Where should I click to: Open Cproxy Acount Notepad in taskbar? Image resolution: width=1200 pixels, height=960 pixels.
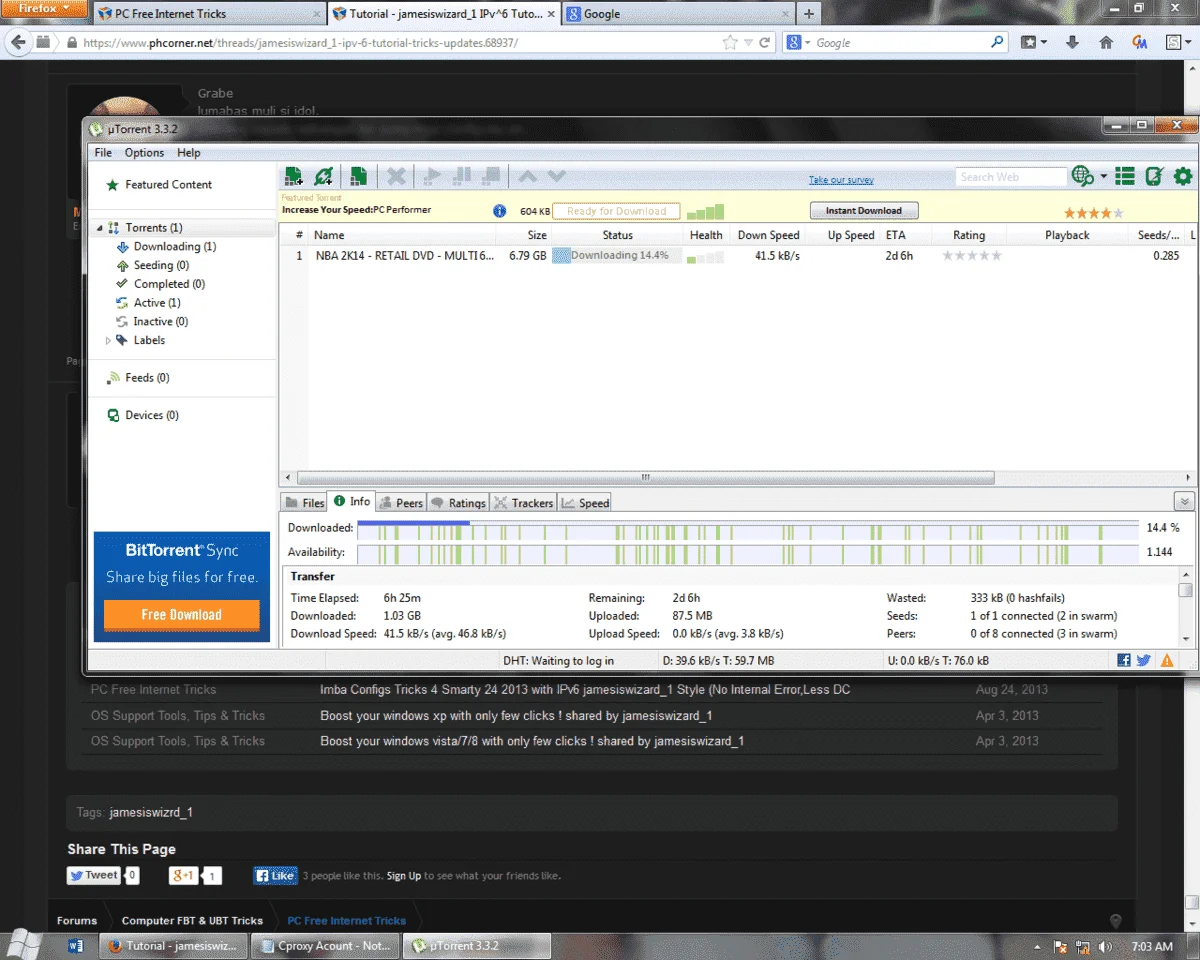[325, 946]
